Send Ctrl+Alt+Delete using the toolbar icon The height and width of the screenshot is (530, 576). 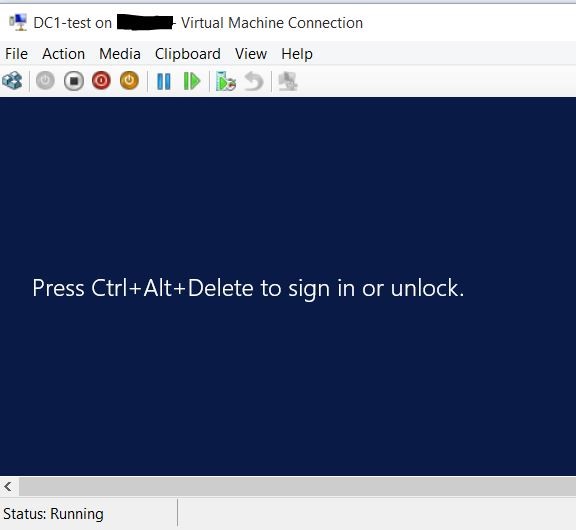coord(12,81)
